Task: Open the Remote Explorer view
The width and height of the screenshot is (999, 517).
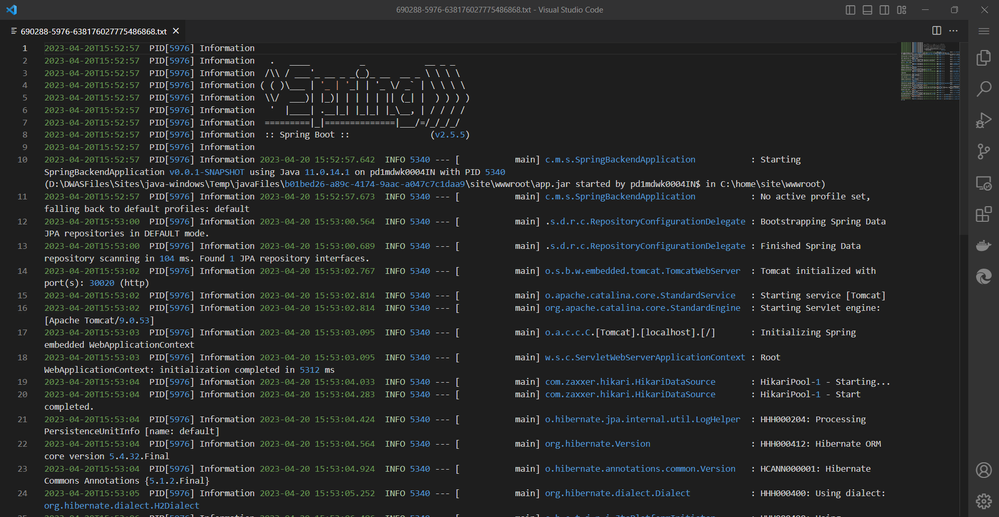Action: pyautogui.click(x=984, y=183)
